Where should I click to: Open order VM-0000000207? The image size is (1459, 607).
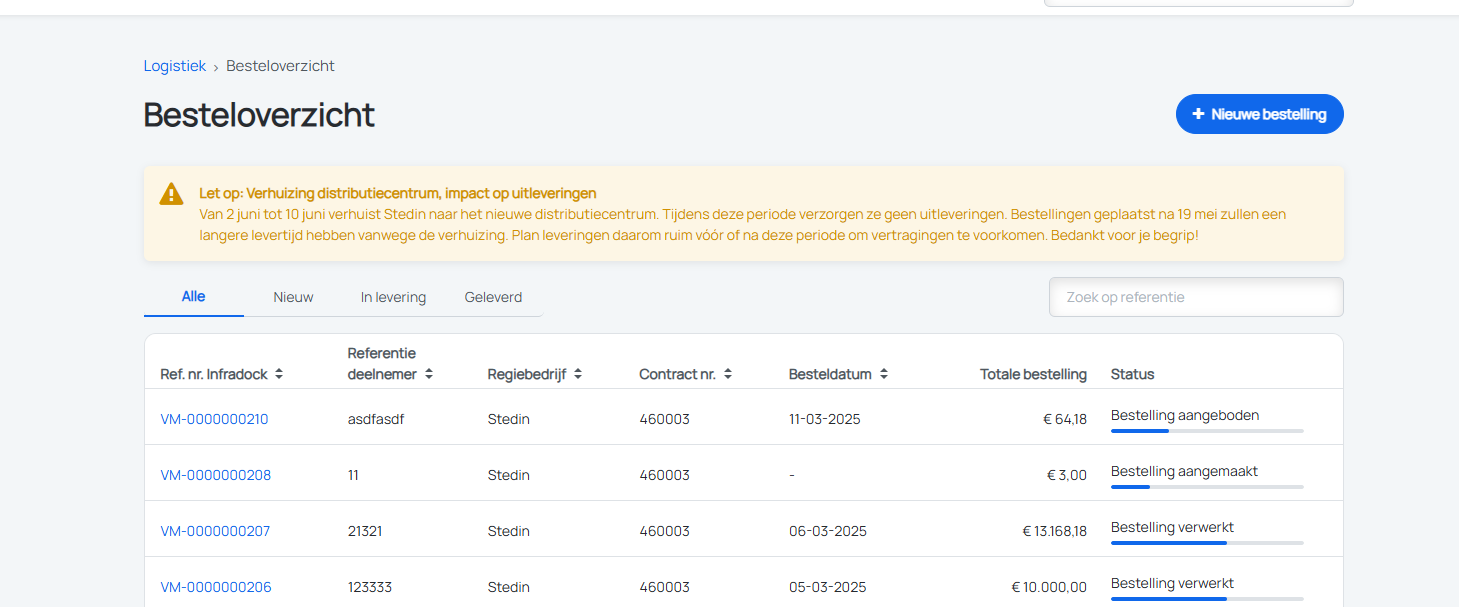pyautogui.click(x=215, y=531)
